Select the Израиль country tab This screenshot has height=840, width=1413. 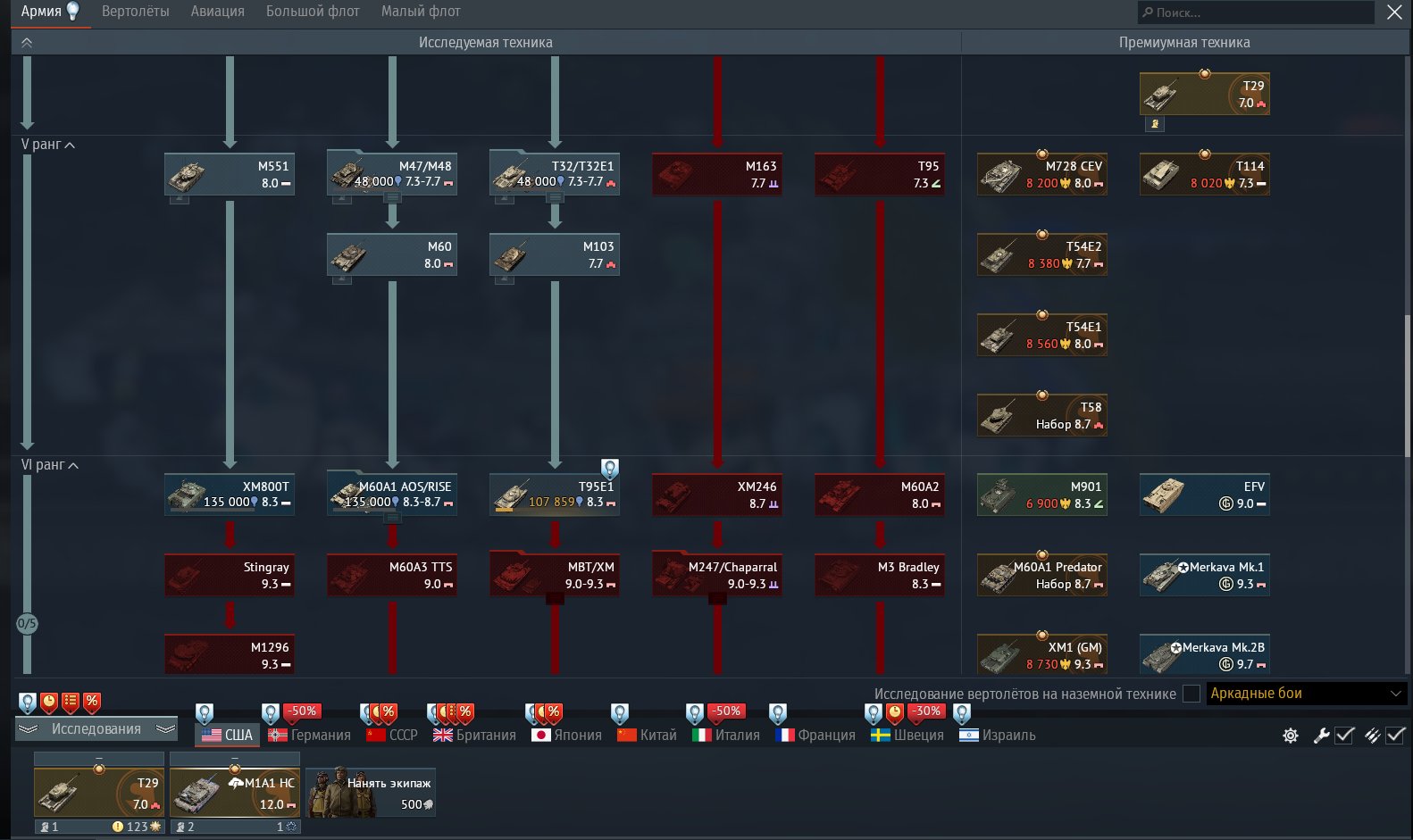click(997, 736)
